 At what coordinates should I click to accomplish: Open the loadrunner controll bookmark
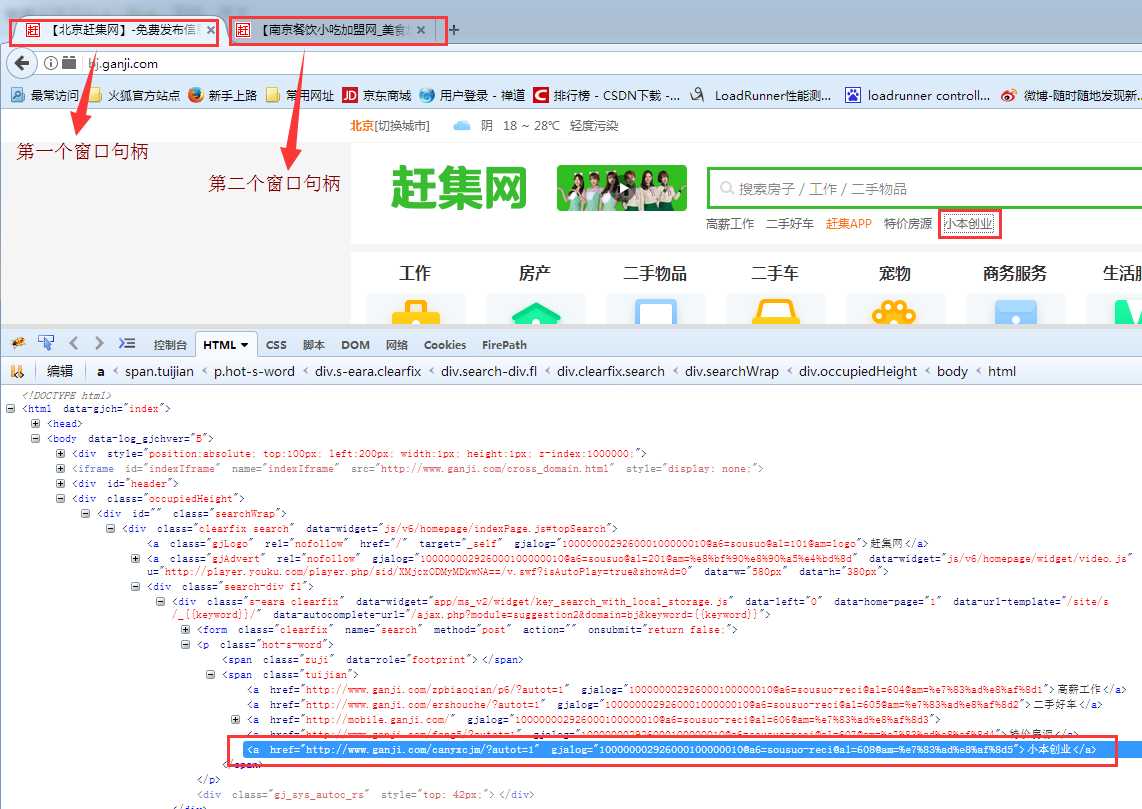click(918, 95)
